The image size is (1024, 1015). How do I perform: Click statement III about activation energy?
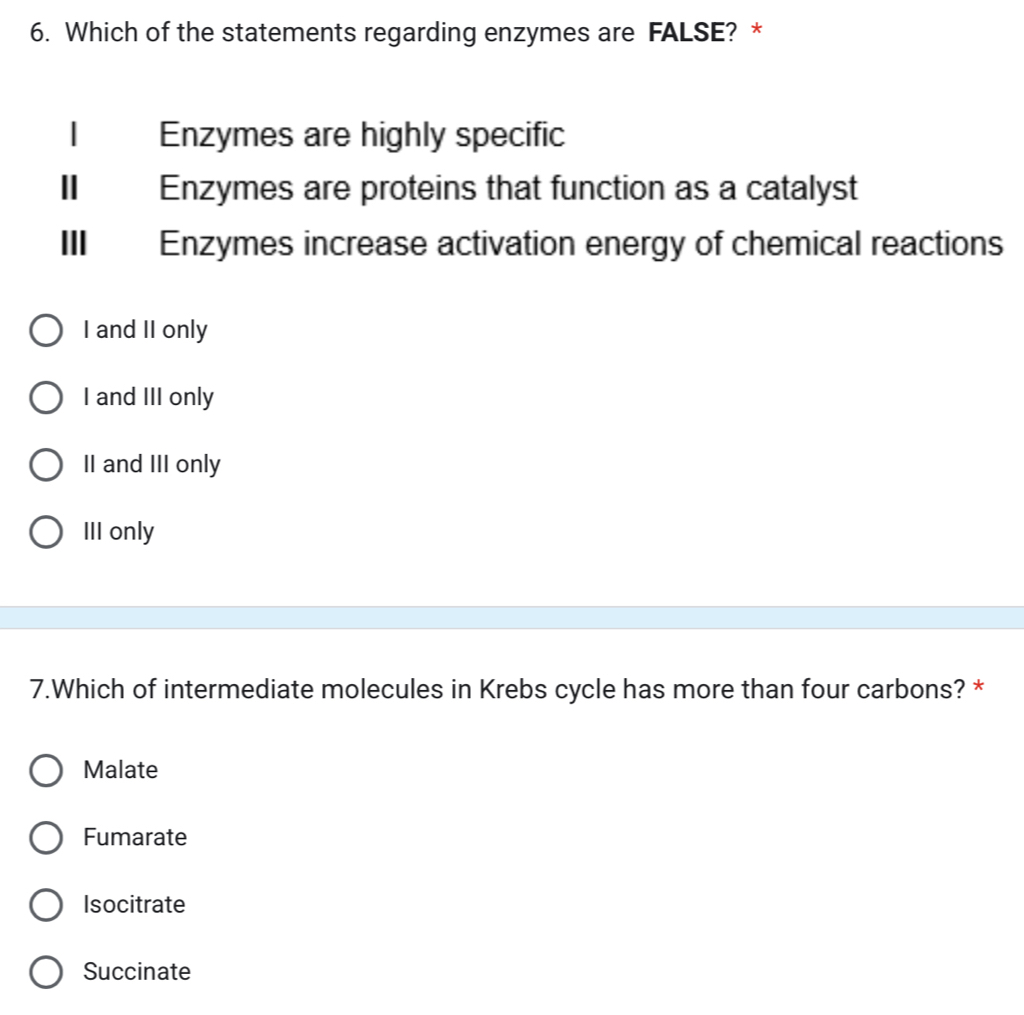(580, 242)
